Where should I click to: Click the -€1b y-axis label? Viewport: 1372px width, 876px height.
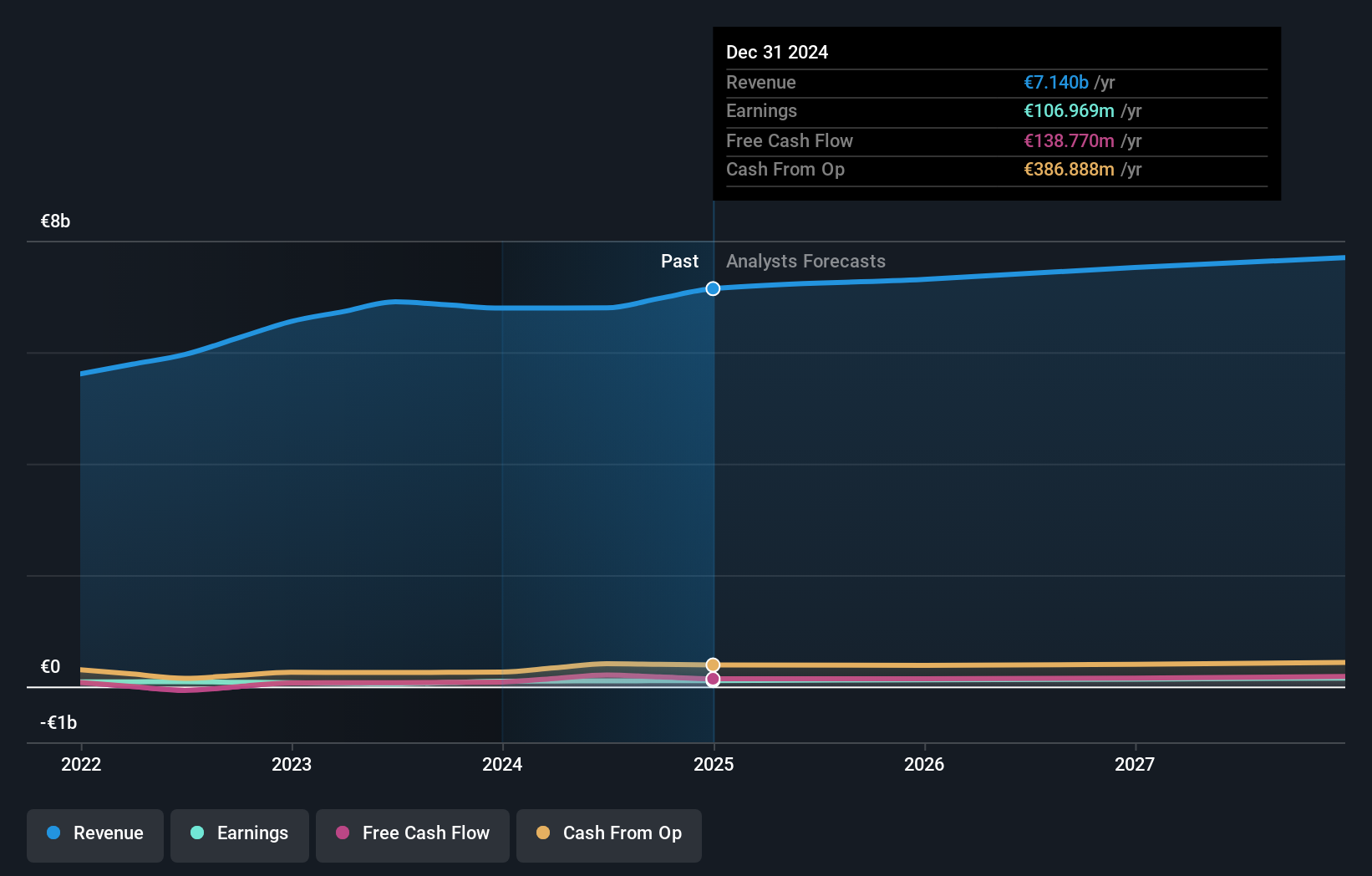point(58,722)
